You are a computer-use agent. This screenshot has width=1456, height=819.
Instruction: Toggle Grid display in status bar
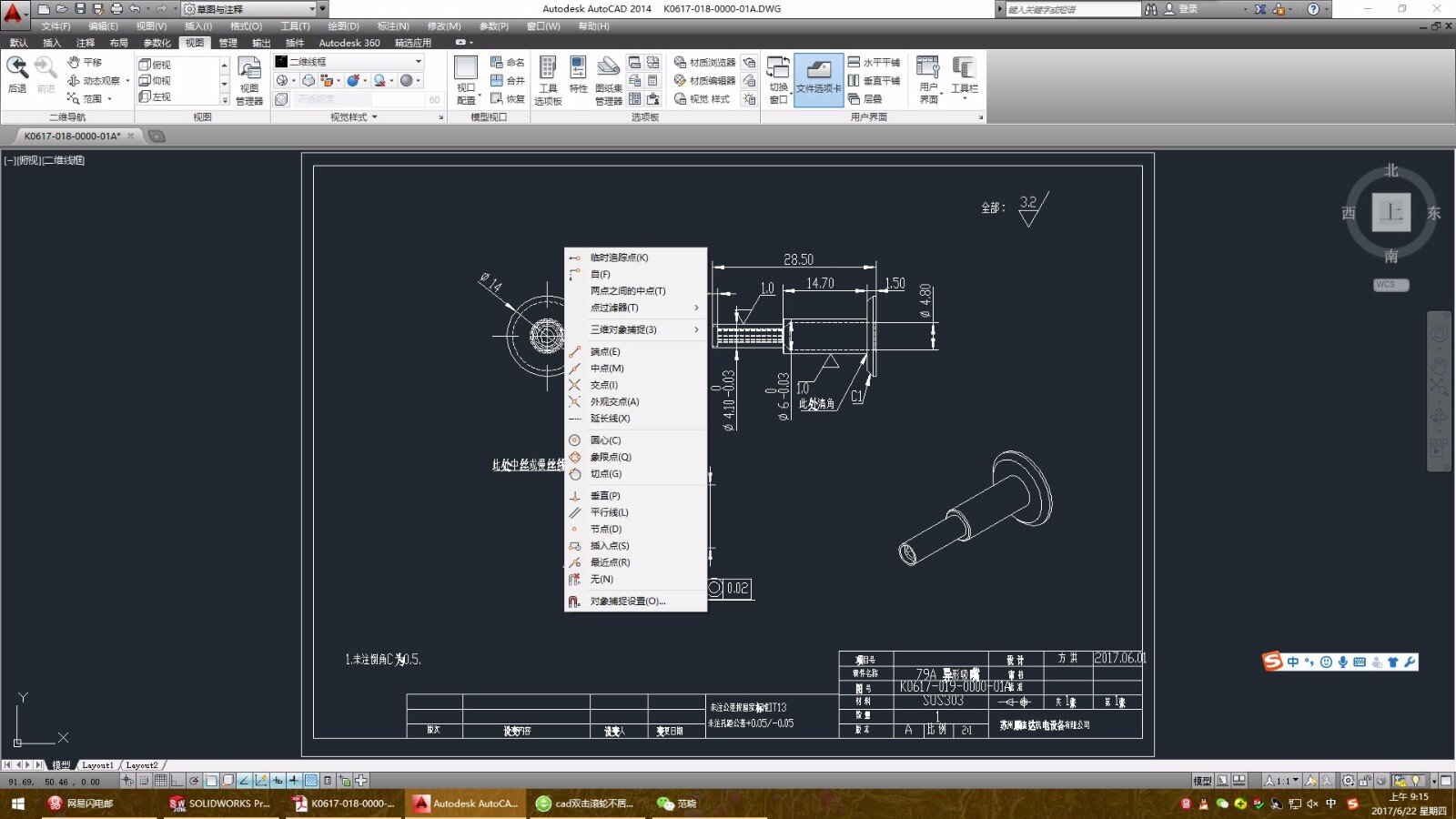point(161,780)
